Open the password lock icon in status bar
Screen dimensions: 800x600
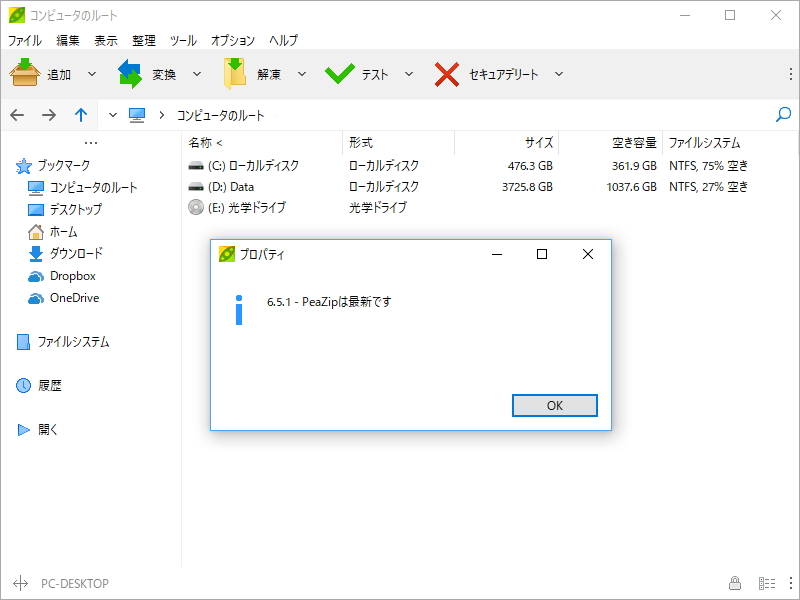(734, 583)
